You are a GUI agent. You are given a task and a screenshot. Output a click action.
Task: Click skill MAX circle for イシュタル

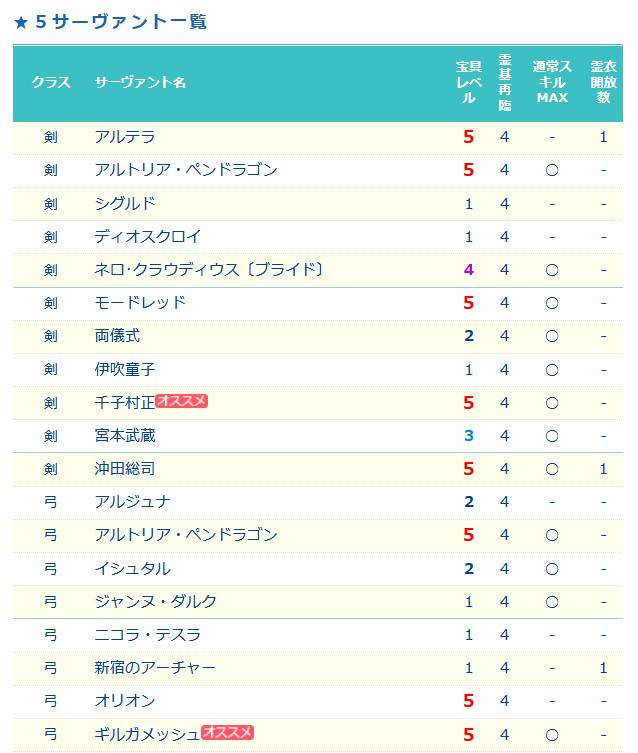552,569
